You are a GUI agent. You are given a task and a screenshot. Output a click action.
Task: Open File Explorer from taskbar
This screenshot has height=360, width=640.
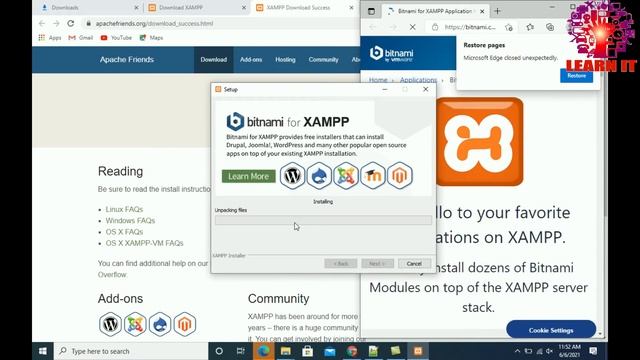click(x=285, y=351)
